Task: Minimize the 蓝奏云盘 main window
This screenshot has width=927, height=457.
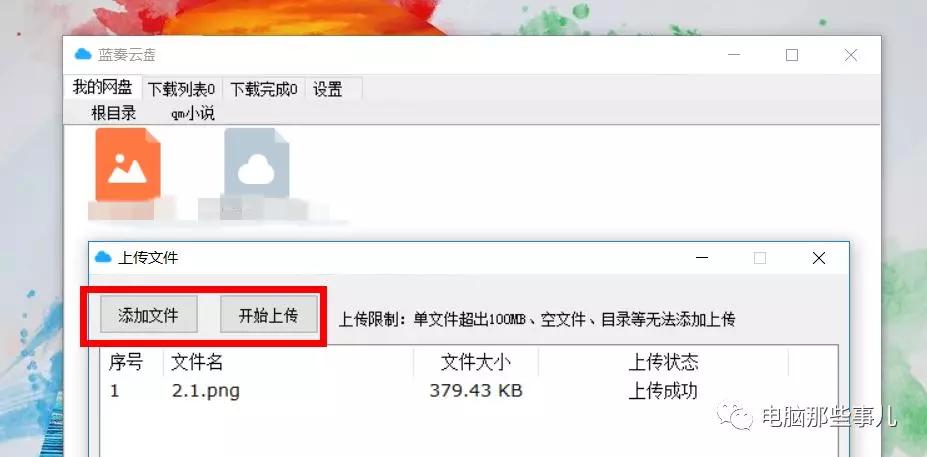Action: click(x=734, y=55)
